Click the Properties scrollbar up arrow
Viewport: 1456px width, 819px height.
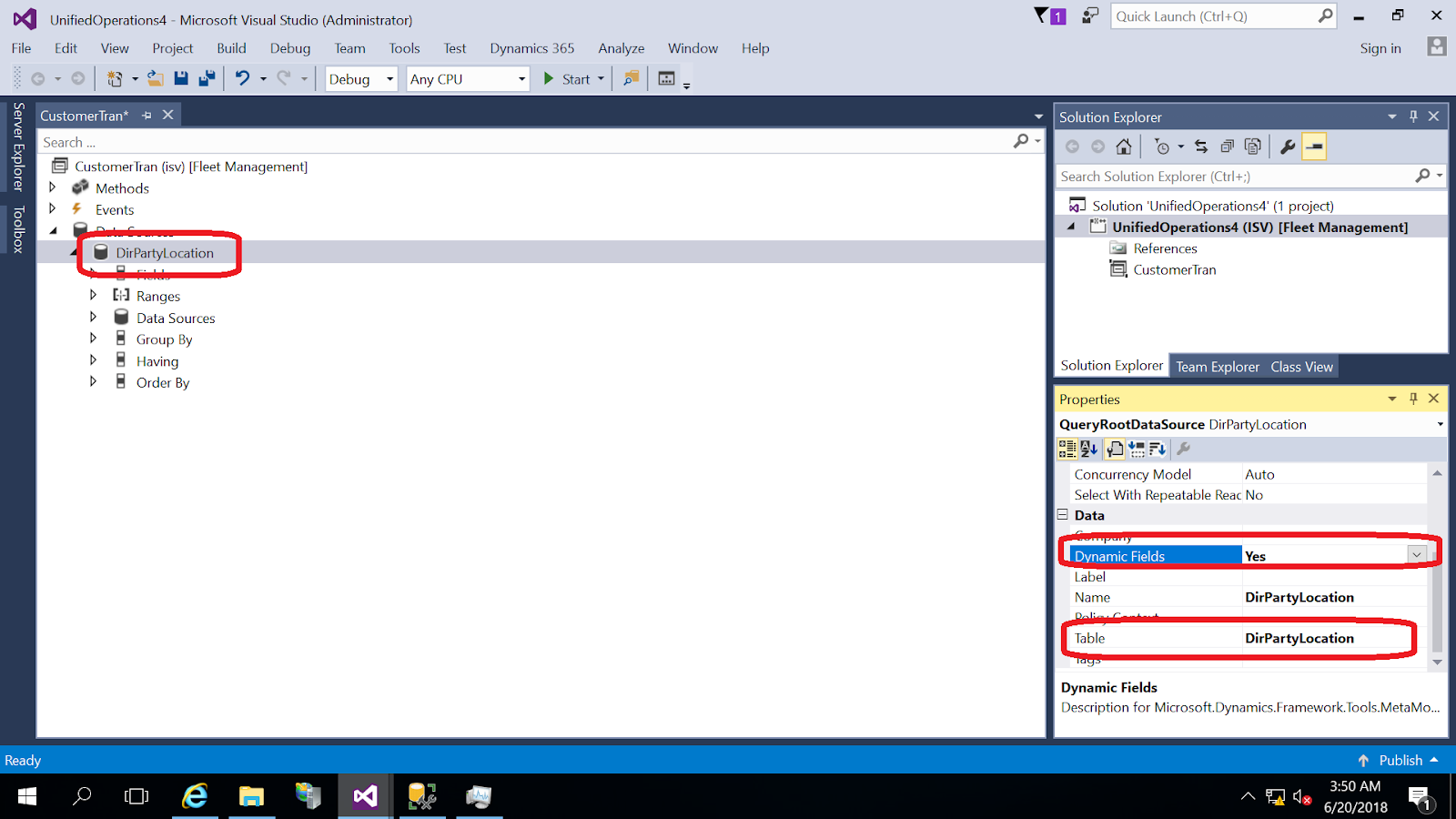tap(1437, 473)
